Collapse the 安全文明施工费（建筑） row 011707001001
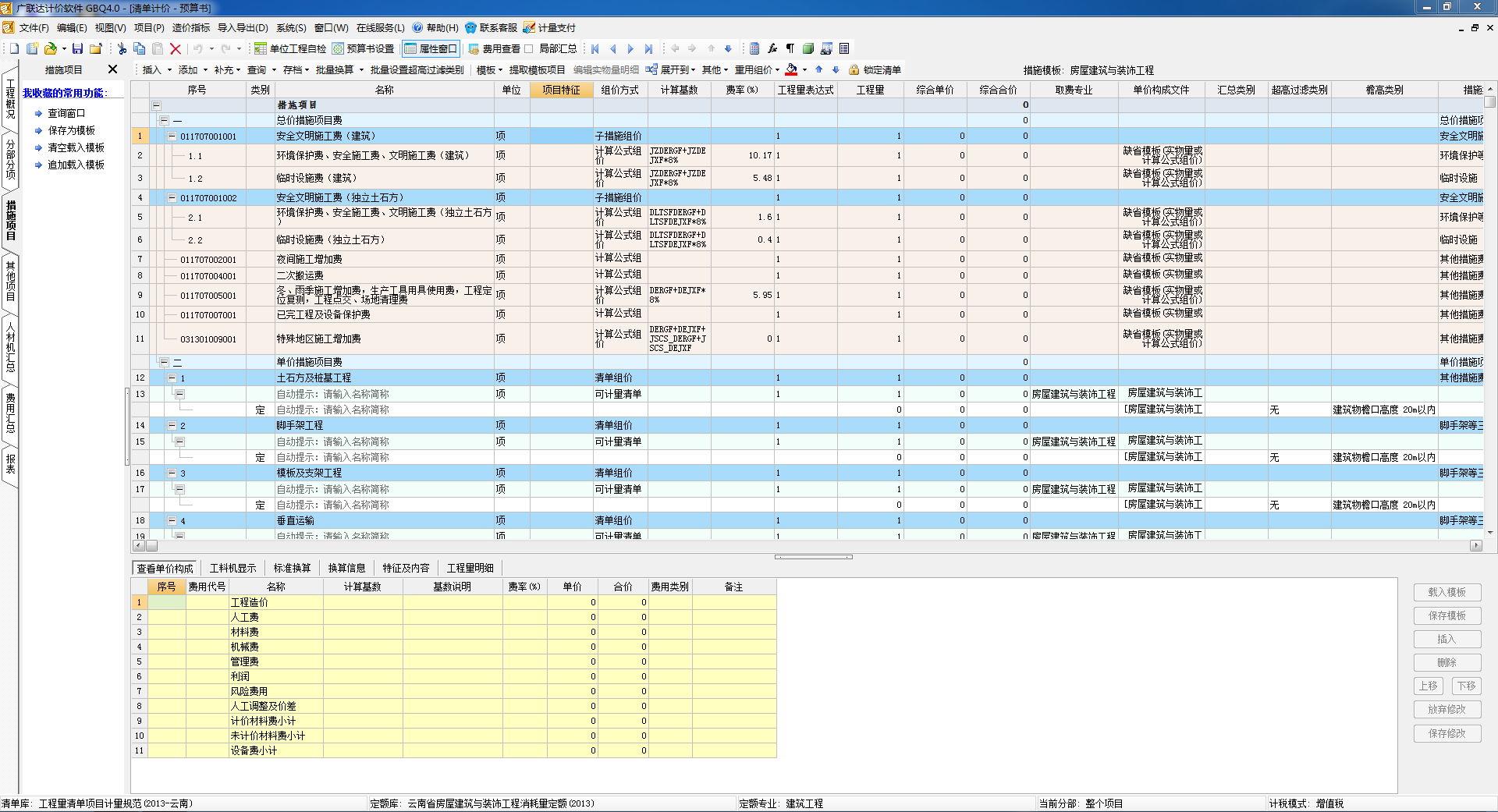Screen dimensions: 1498x812 tap(172, 136)
